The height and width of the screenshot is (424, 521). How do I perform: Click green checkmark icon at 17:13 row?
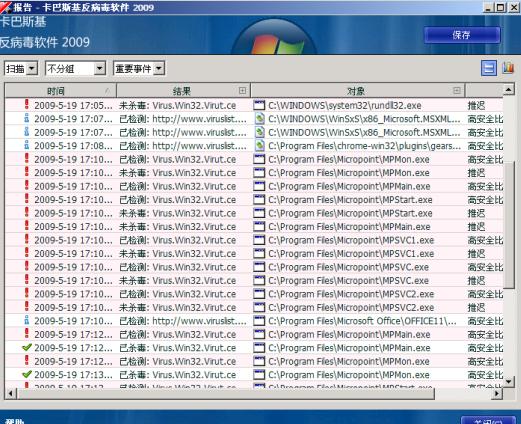(27, 375)
